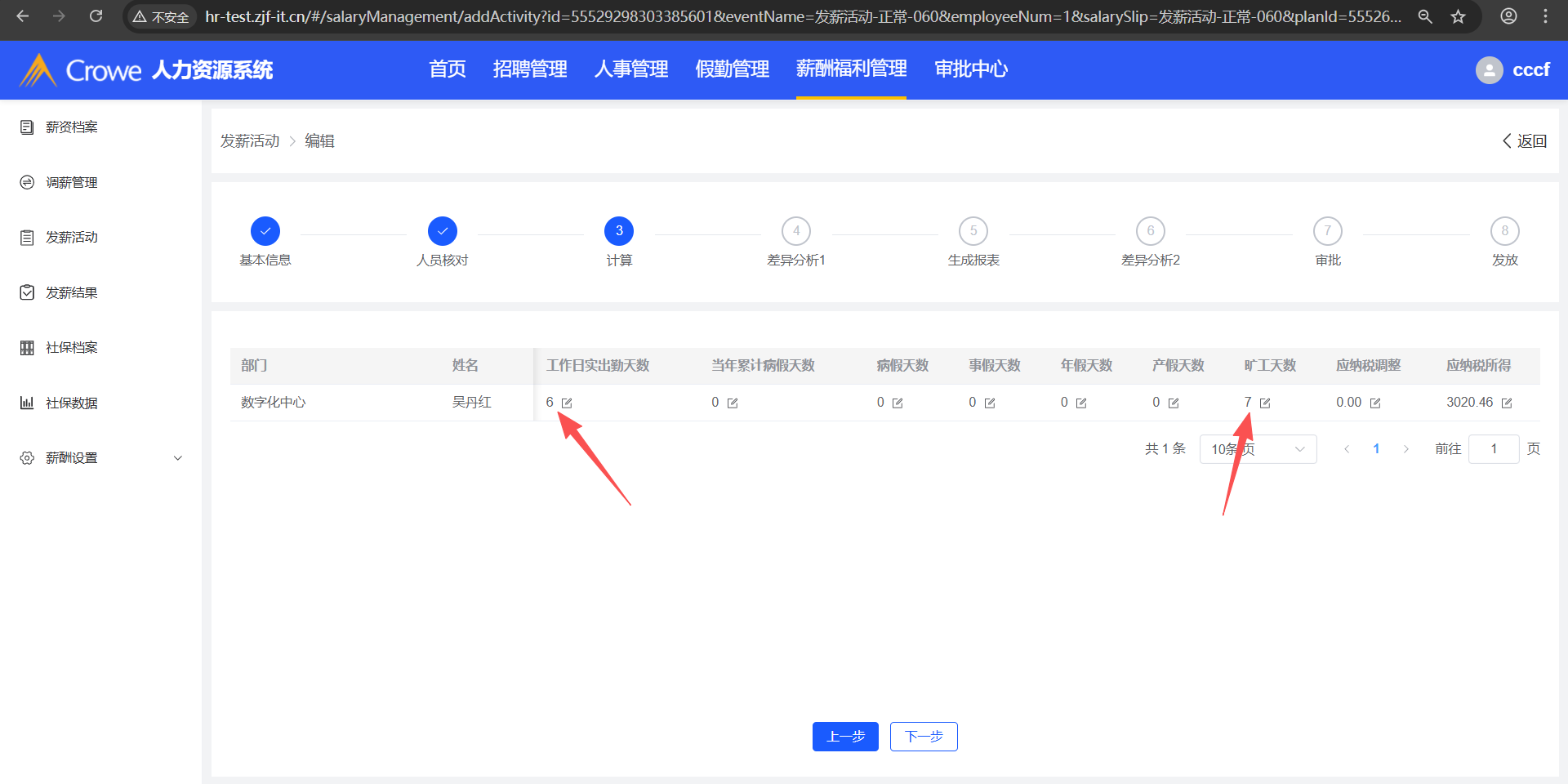Click edit icon beside 旷工天数 value 7

point(1265,403)
